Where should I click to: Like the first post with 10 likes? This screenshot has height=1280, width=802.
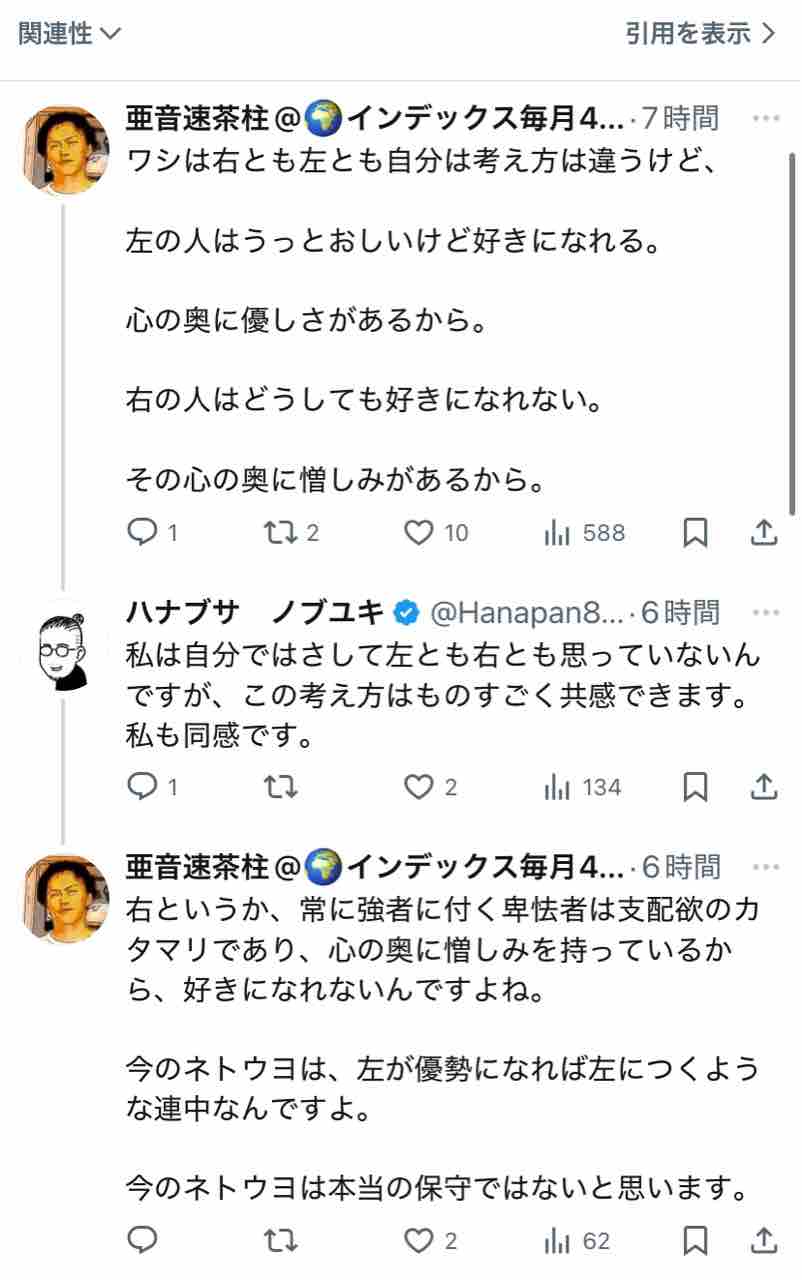pyautogui.click(x=419, y=533)
